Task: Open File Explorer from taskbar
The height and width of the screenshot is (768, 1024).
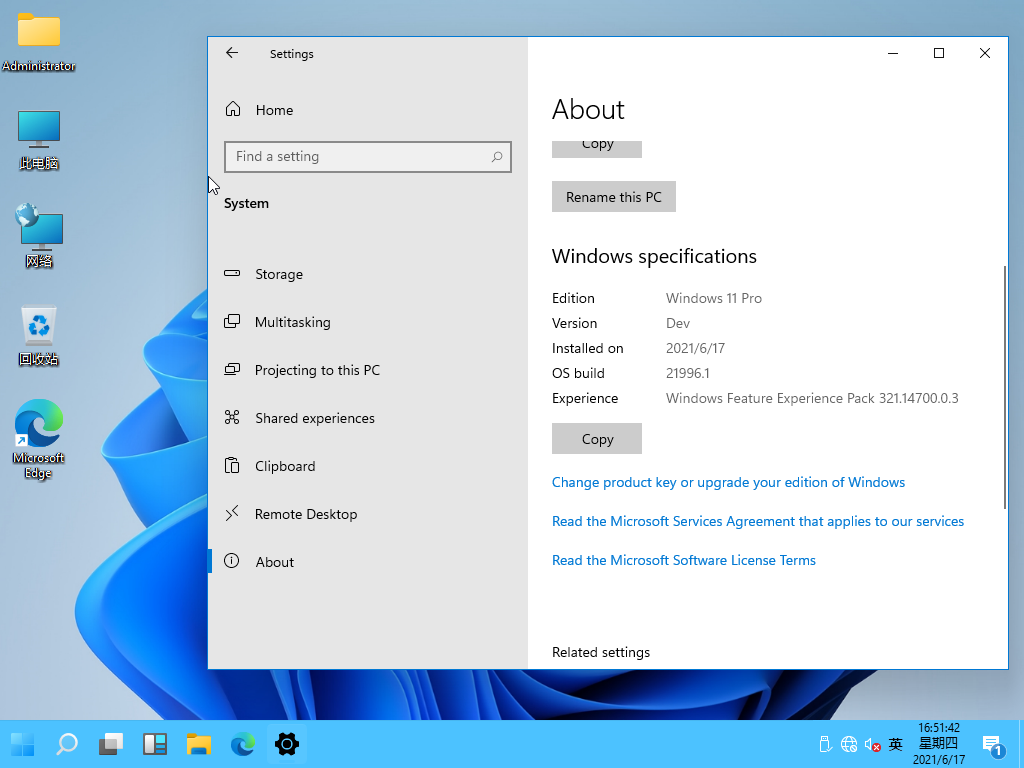Action: (199, 744)
